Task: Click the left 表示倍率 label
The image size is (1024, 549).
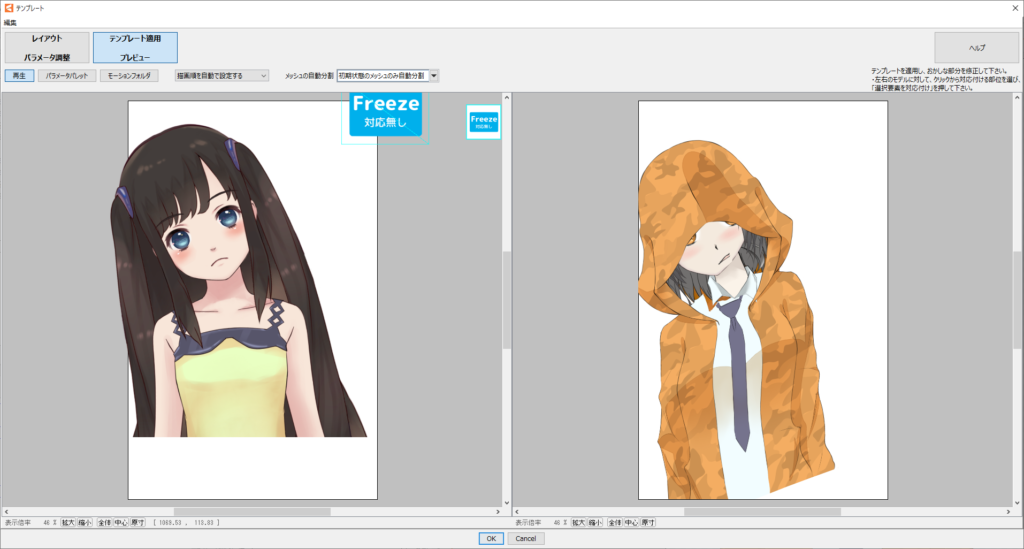Action: coord(18,522)
